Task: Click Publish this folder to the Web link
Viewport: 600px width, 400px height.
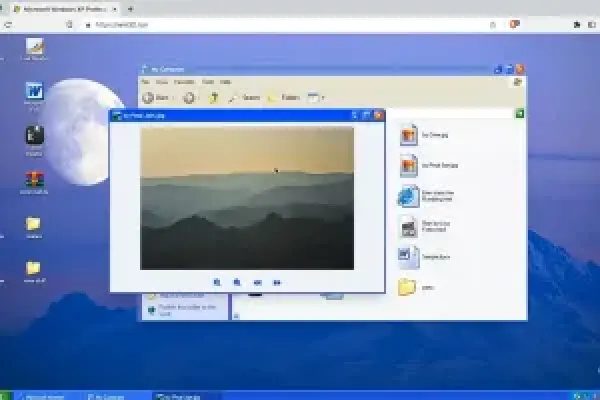Action: (187, 310)
